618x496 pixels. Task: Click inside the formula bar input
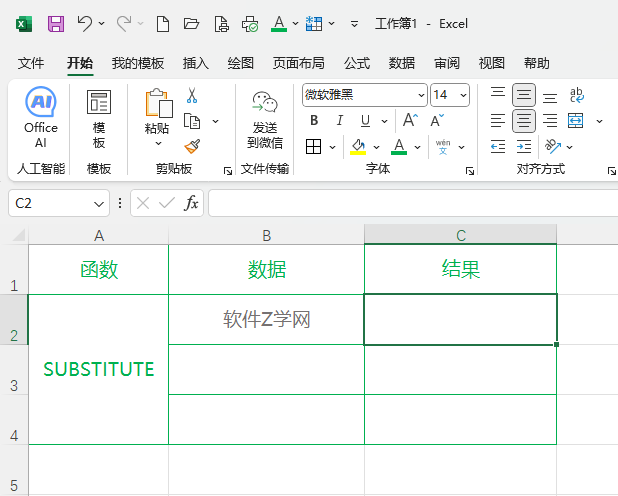tap(413, 203)
